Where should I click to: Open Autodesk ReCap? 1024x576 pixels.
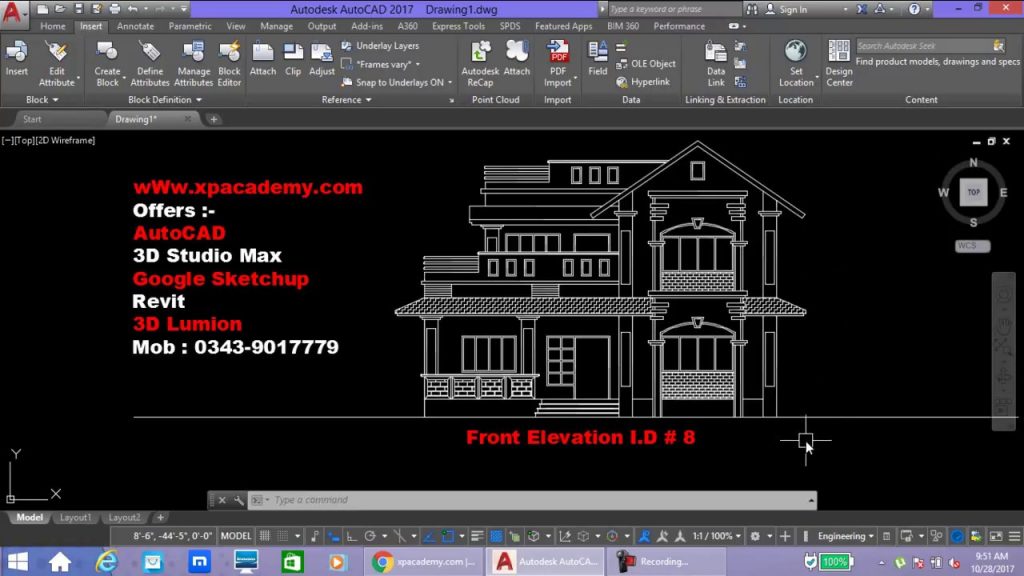pos(480,64)
